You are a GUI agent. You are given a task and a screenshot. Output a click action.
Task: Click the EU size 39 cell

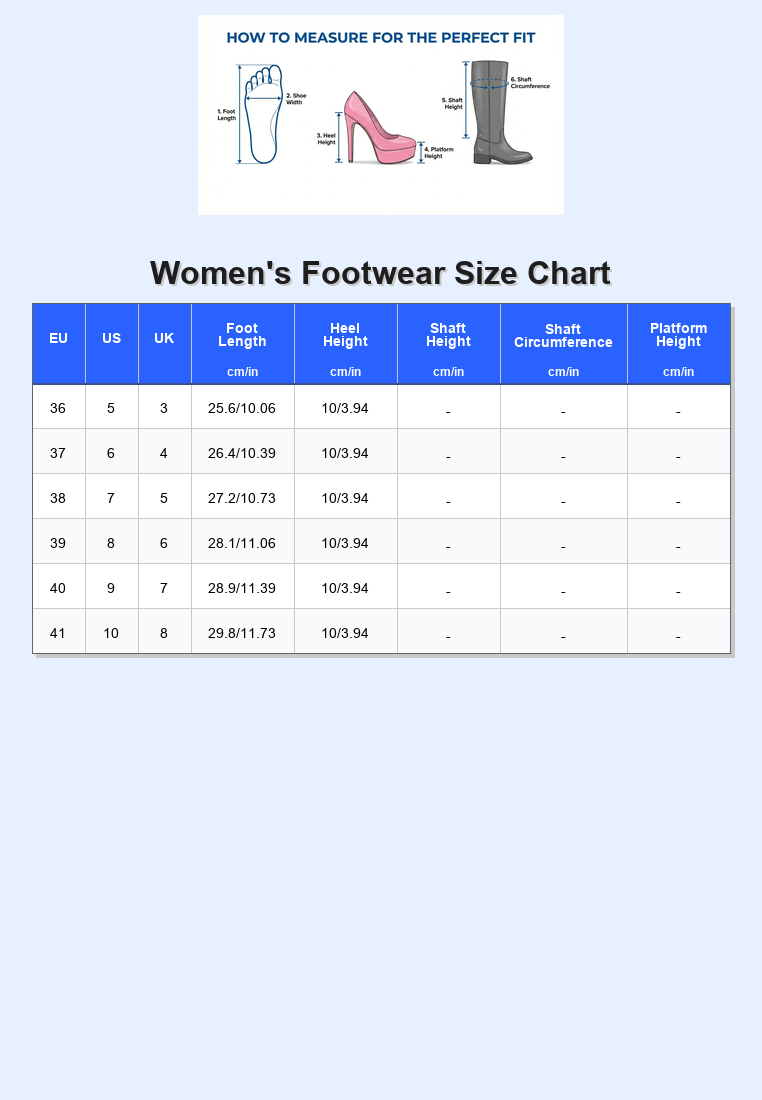pos(58,543)
